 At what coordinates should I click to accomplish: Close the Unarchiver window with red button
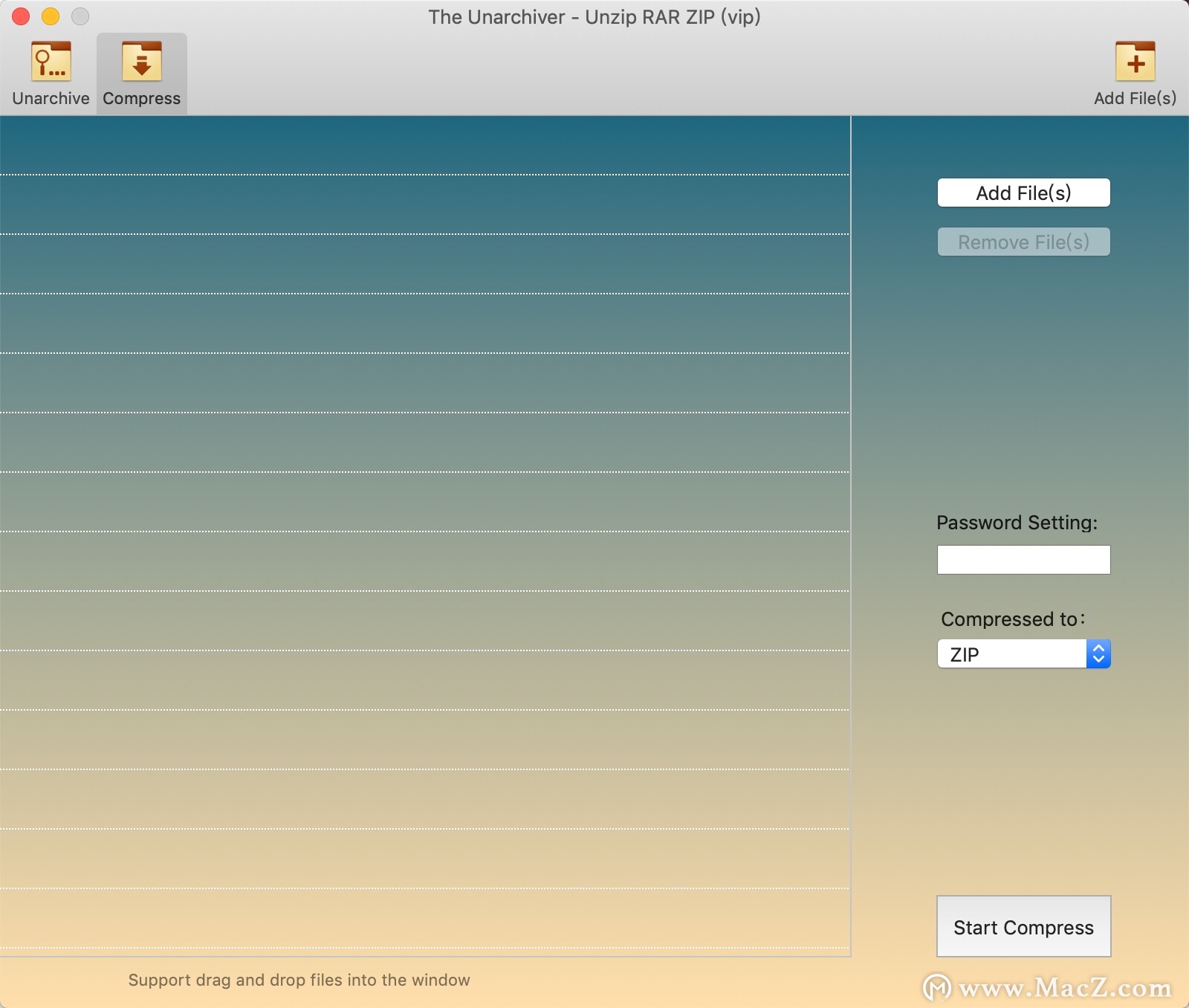(21, 16)
